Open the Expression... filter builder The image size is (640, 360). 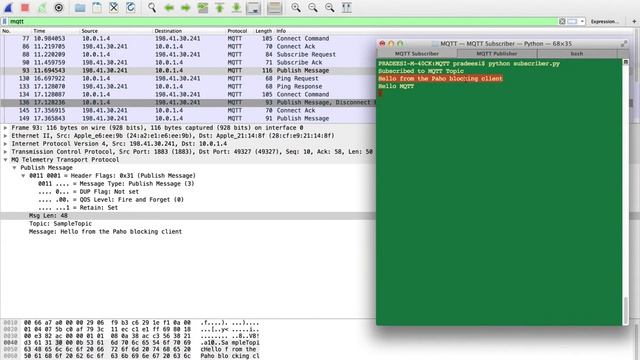604,21
